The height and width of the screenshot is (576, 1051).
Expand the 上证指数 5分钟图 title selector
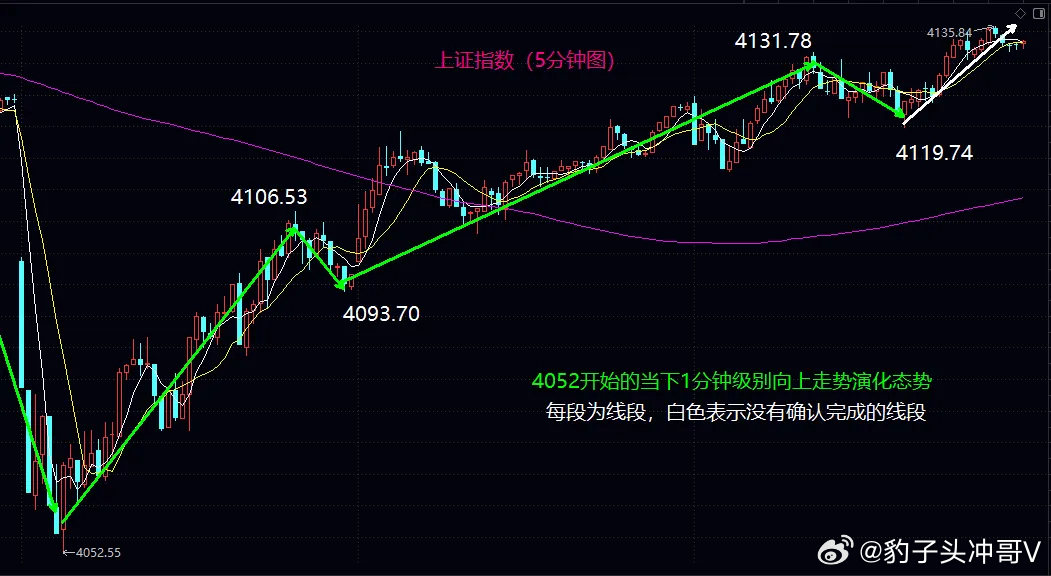pyautogui.click(x=527, y=59)
